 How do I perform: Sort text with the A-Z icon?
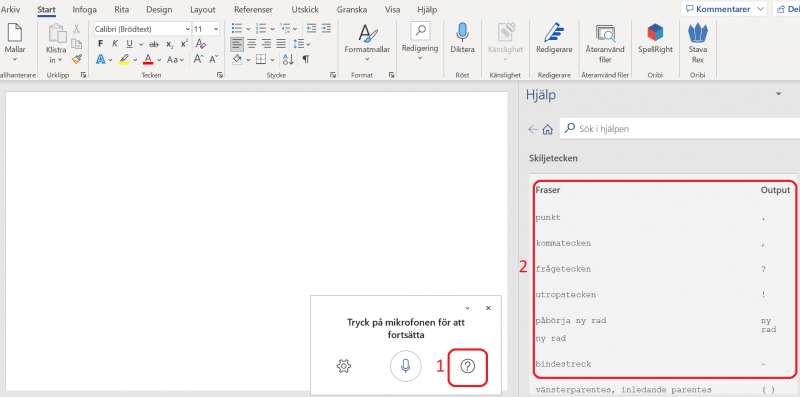pyautogui.click(x=288, y=60)
